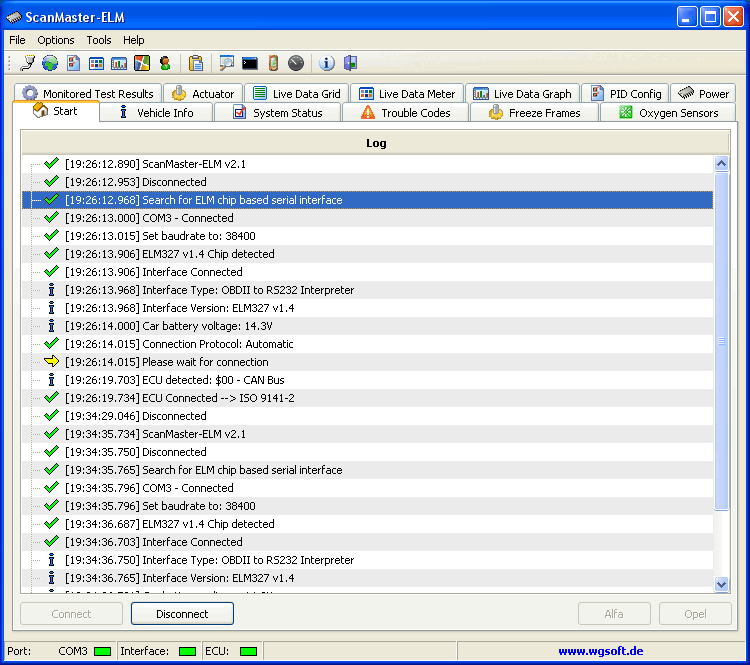Switch to the PID Config tab
The image size is (750, 665).
pos(626,93)
